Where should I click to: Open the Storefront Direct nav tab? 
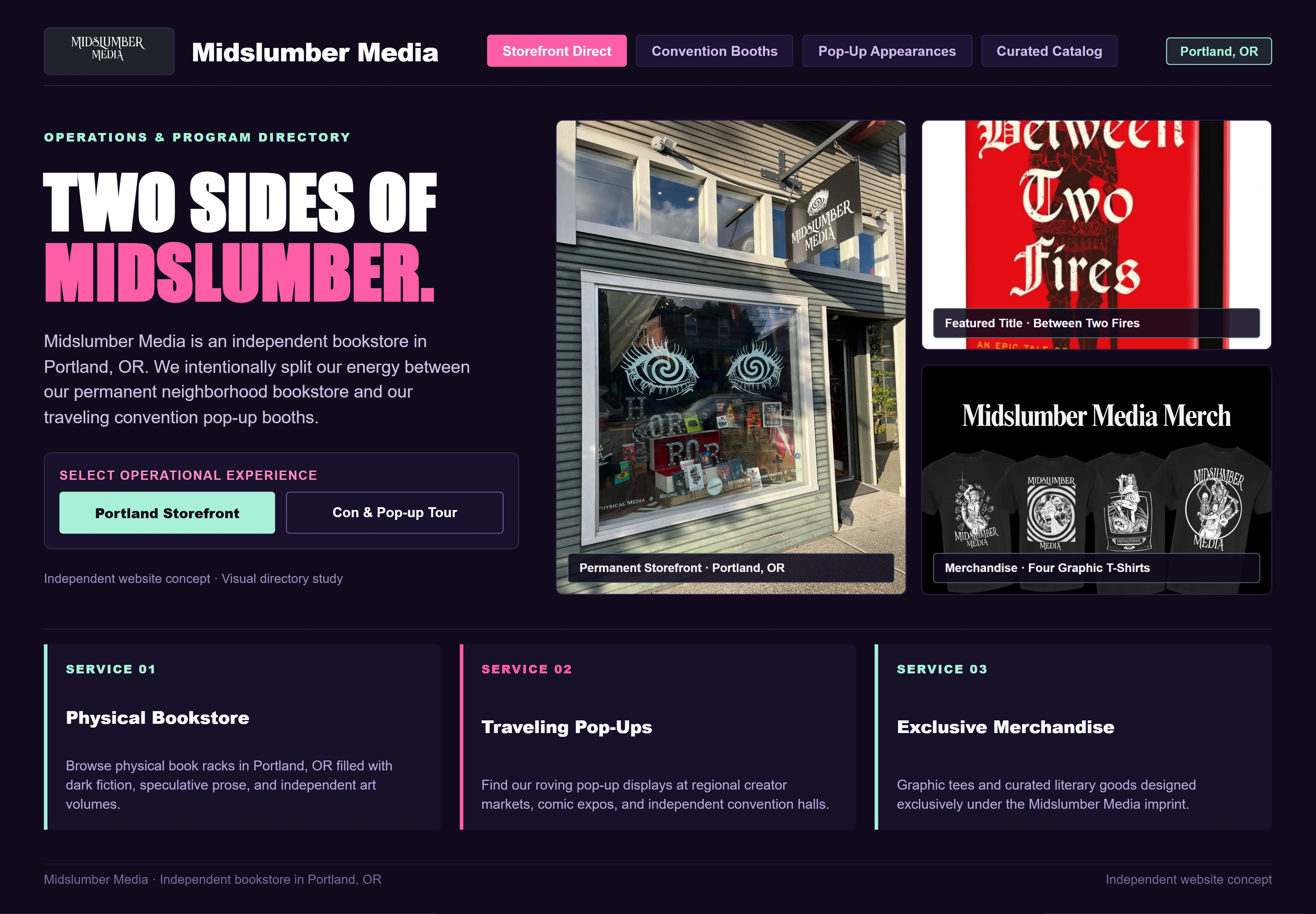click(557, 51)
